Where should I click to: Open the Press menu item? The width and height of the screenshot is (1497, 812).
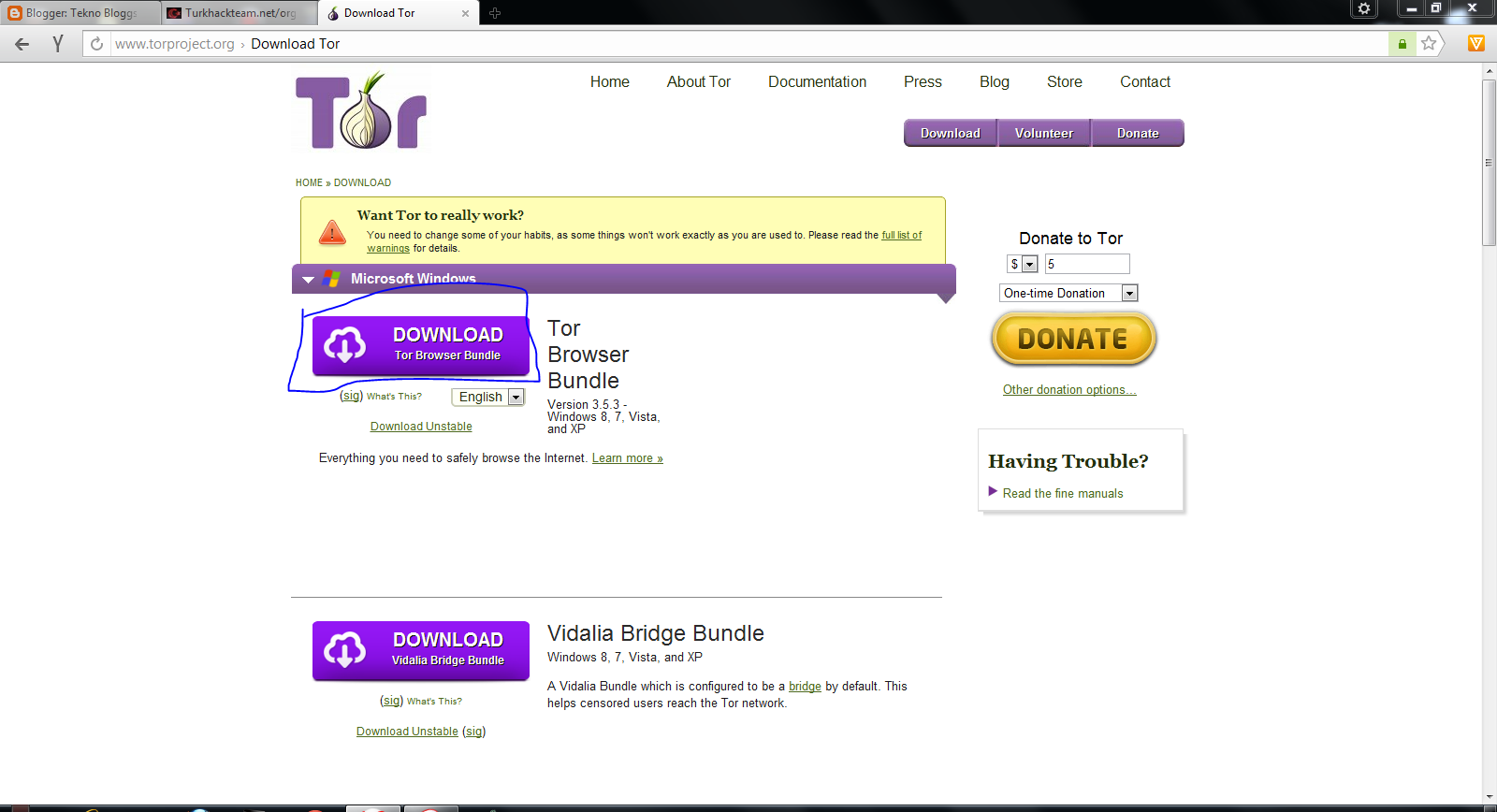pos(923,81)
